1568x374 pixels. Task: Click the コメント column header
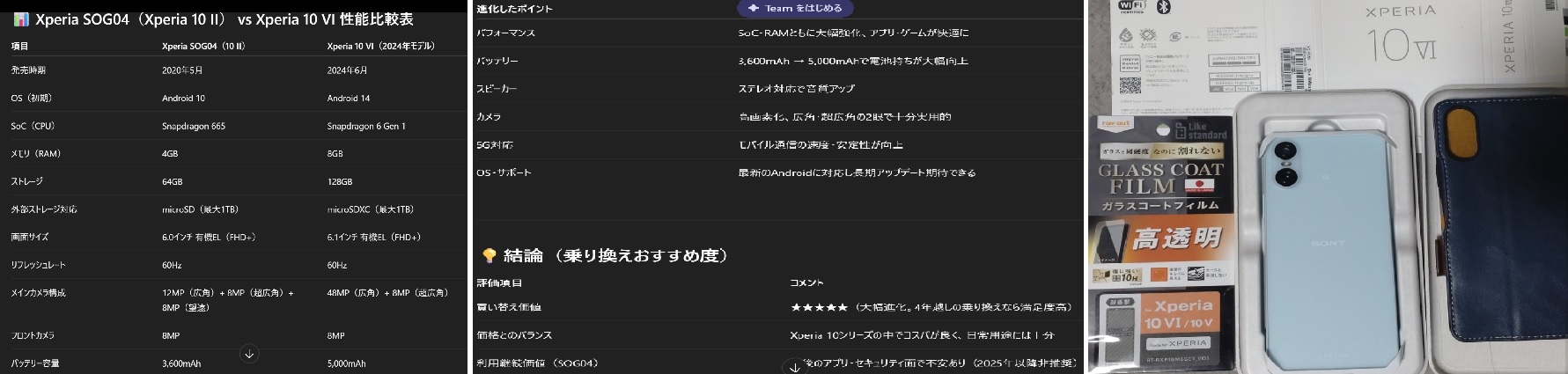(806, 283)
